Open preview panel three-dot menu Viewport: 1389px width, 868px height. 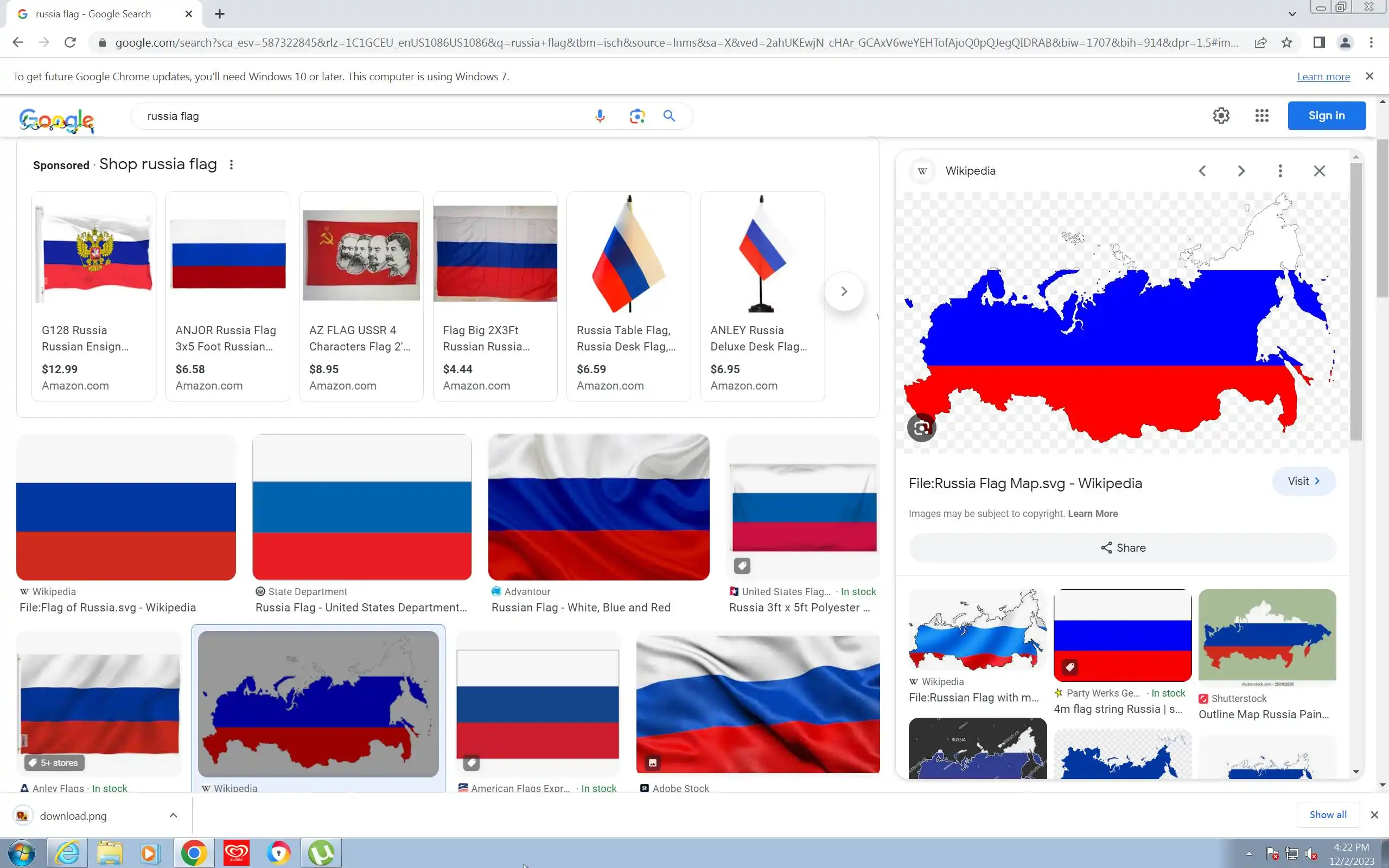pos(1280,171)
